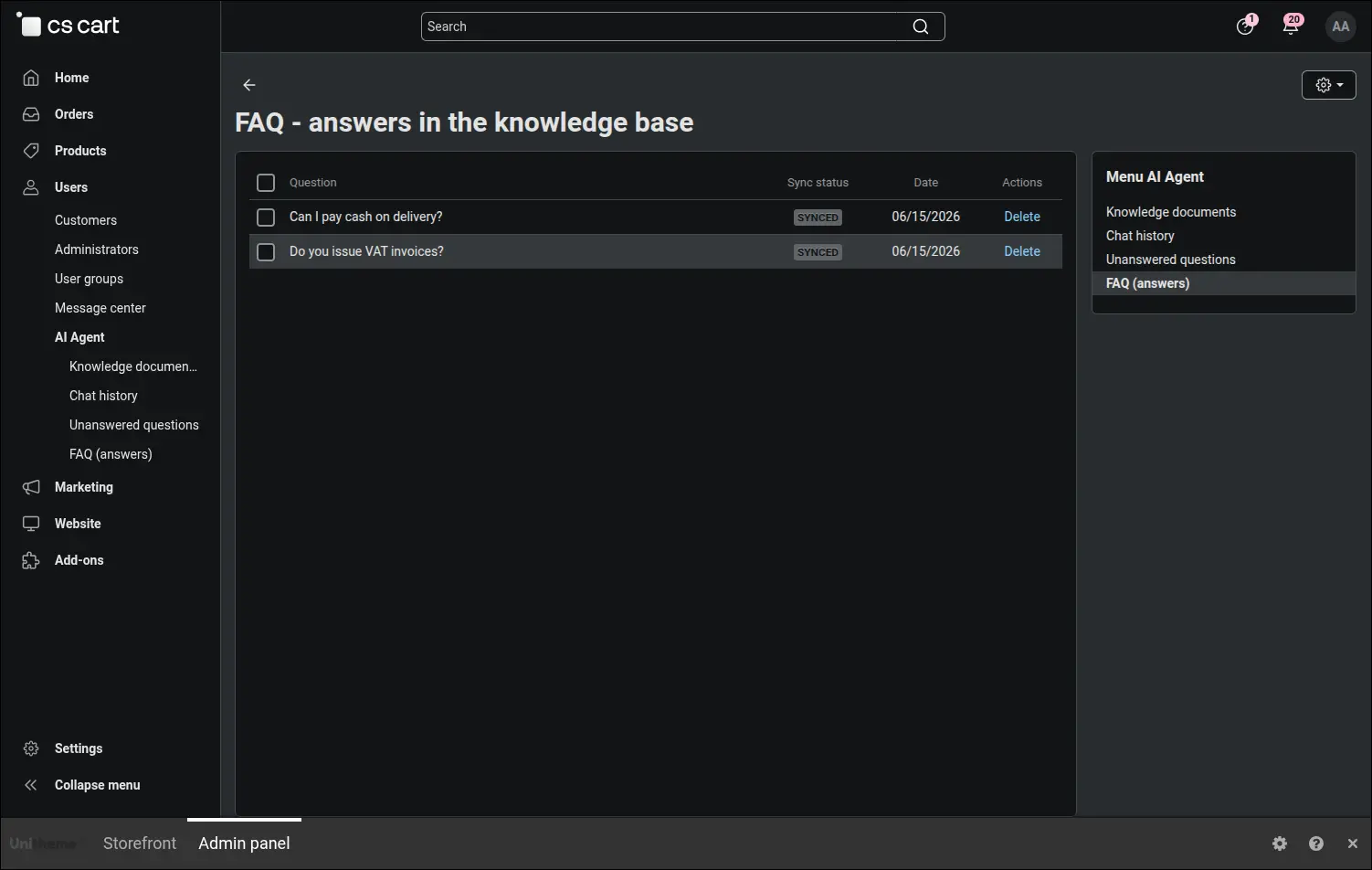Open the AA user avatar menu

pyautogui.click(x=1340, y=27)
